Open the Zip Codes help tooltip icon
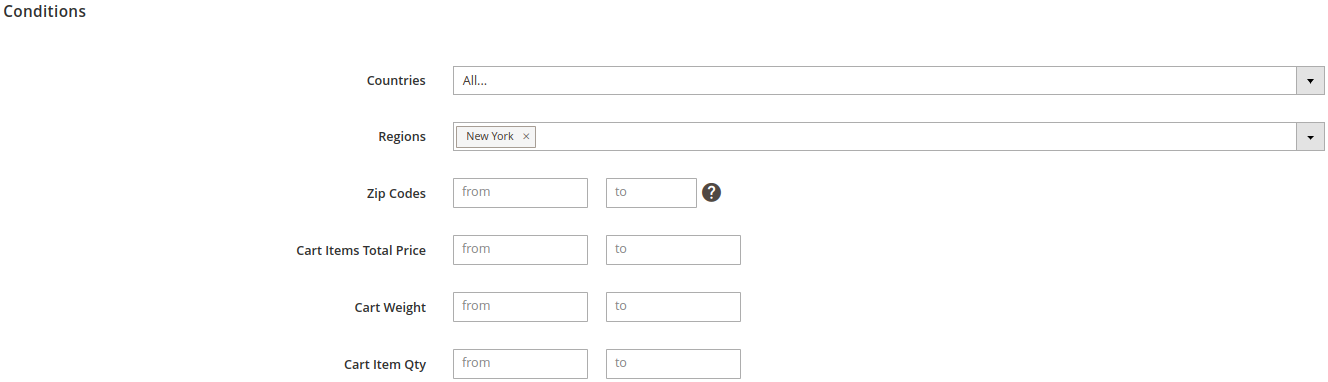This screenshot has width=1328, height=382. click(x=711, y=193)
